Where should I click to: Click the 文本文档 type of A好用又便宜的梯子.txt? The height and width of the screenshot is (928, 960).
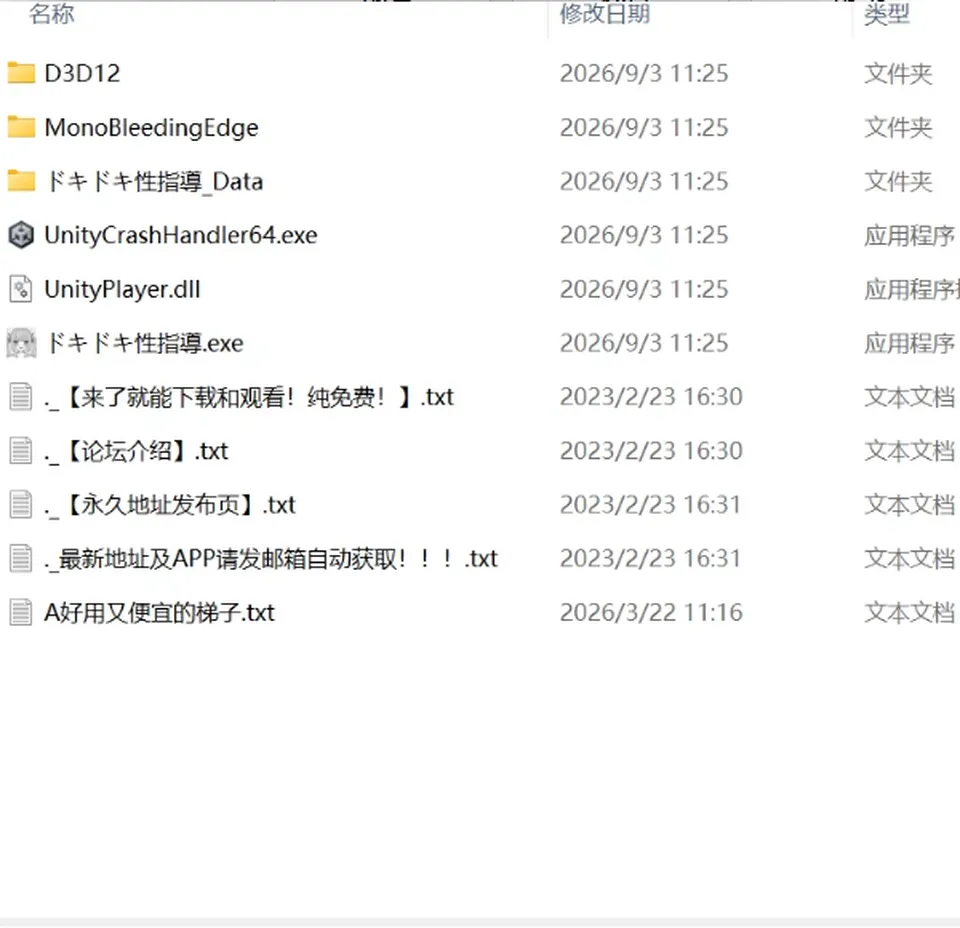click(910, 613)
